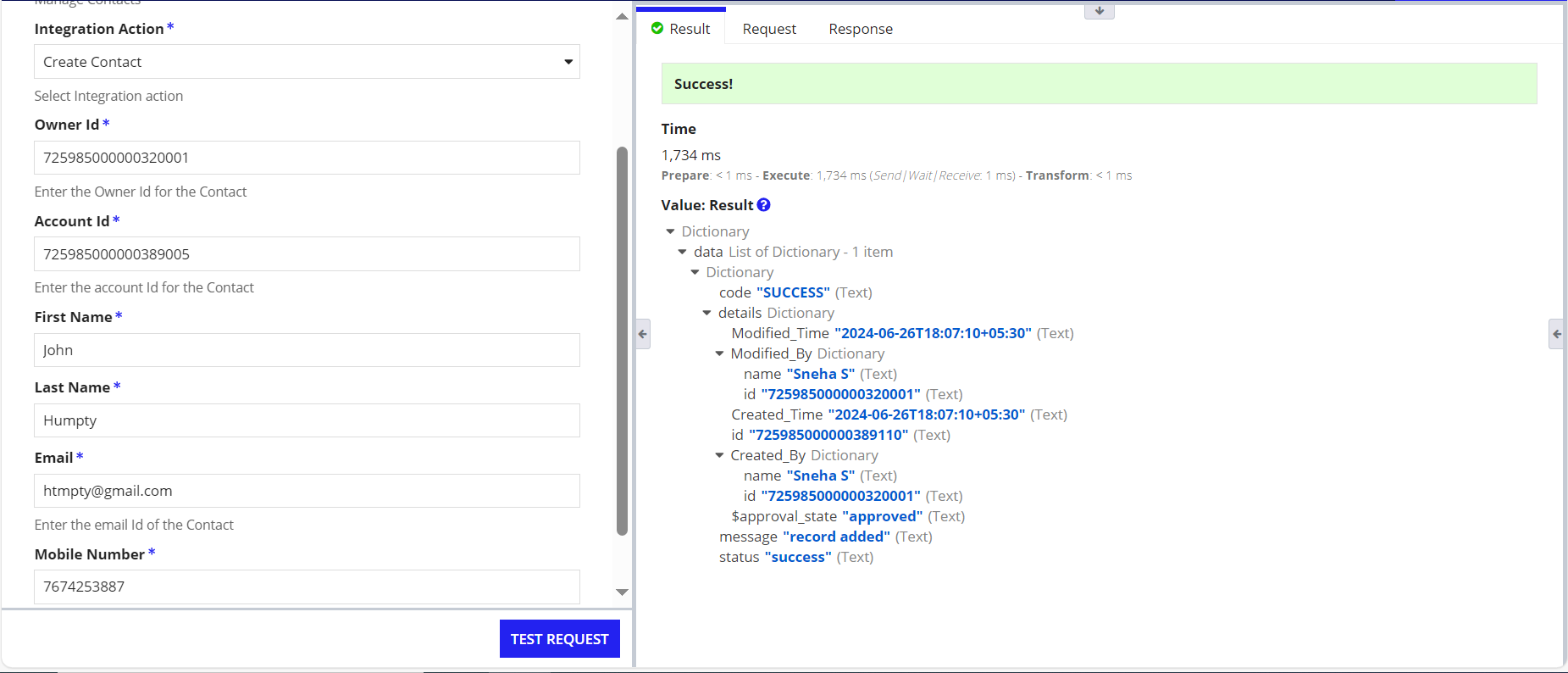Viewport: 1568px width, 673px height.
Task: Click the Created_Time value text
Action: [x=927, y=414]
